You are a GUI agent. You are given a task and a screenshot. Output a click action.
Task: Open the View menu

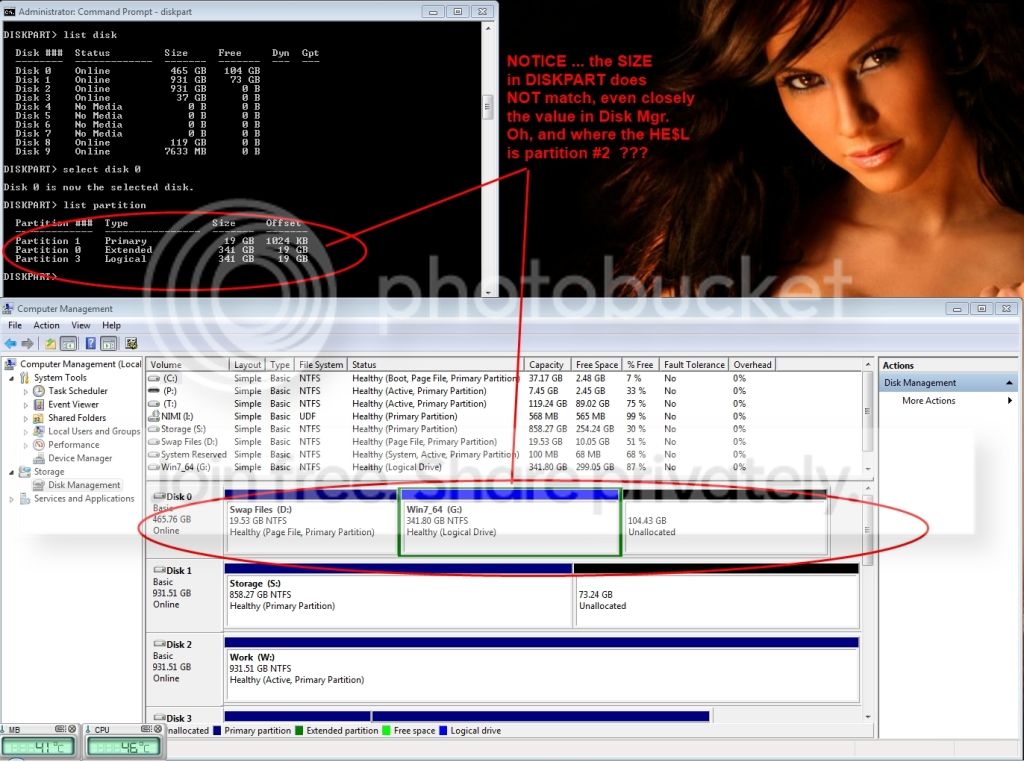pos(81,325)
